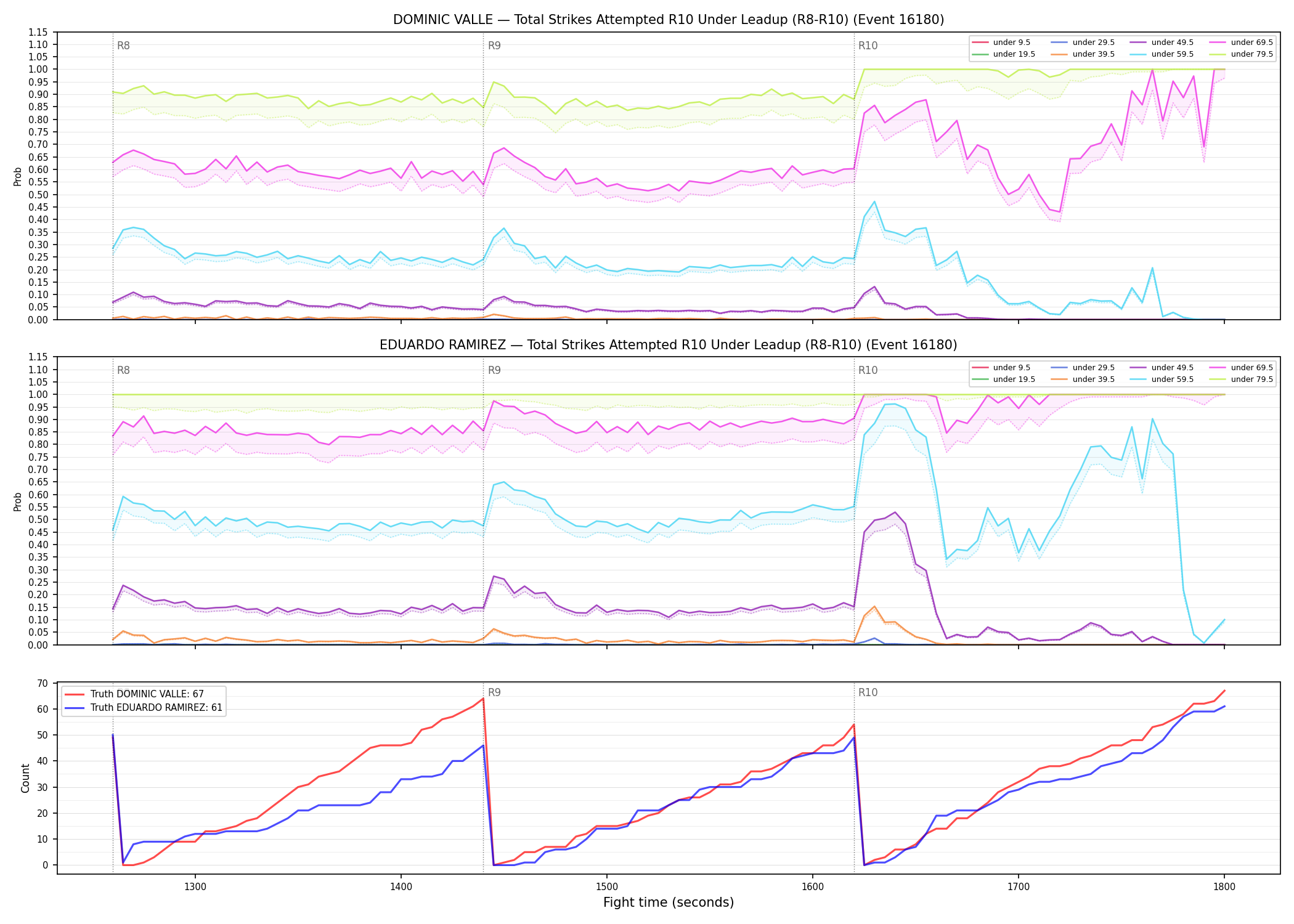The image size is (1294, 924).
Task: Click the 1700 tick on the time axis
Action: click(x=1019, y=886)
